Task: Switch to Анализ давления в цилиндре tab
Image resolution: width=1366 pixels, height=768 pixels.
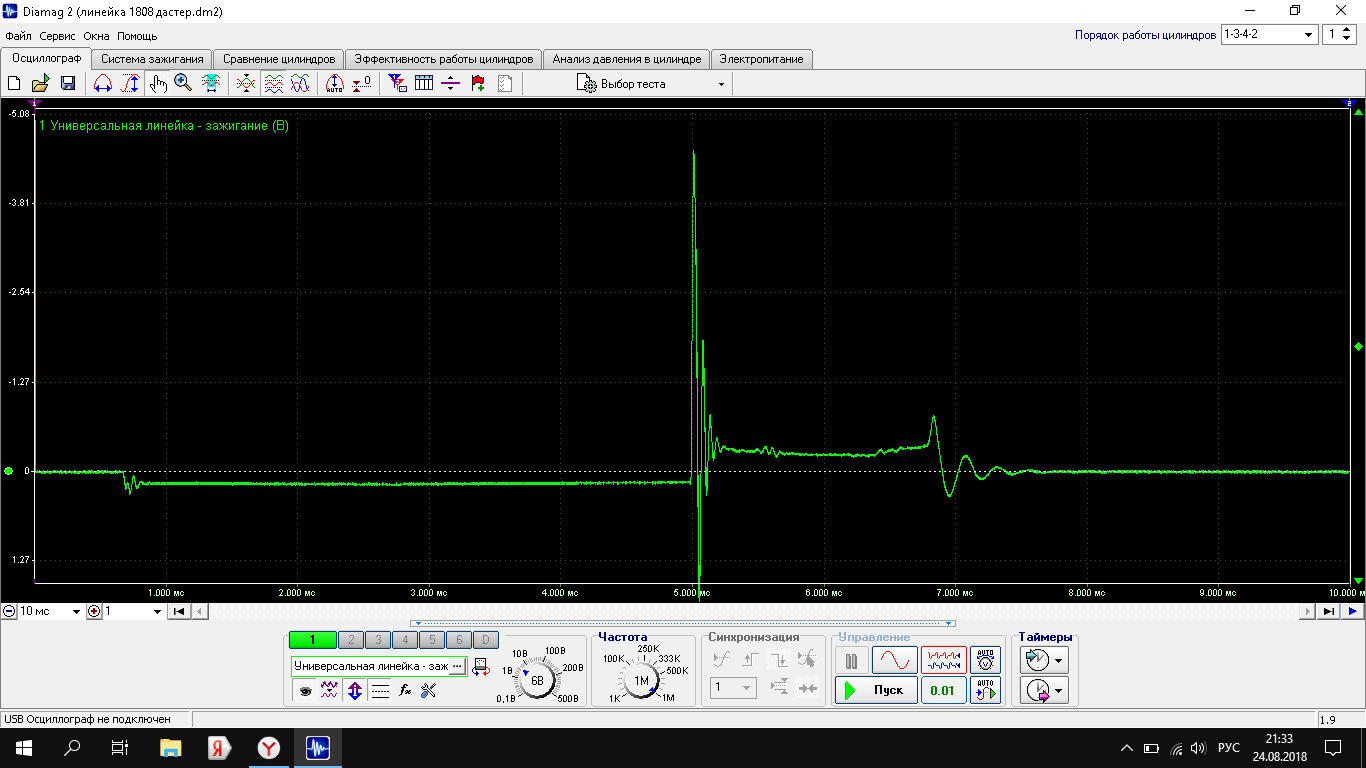Action: (627, 59)
